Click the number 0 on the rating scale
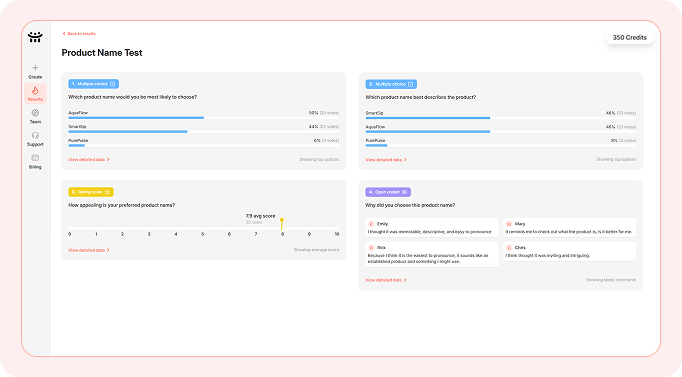The width and height of the screenshot is (682, 377). (x=70, y=234)
